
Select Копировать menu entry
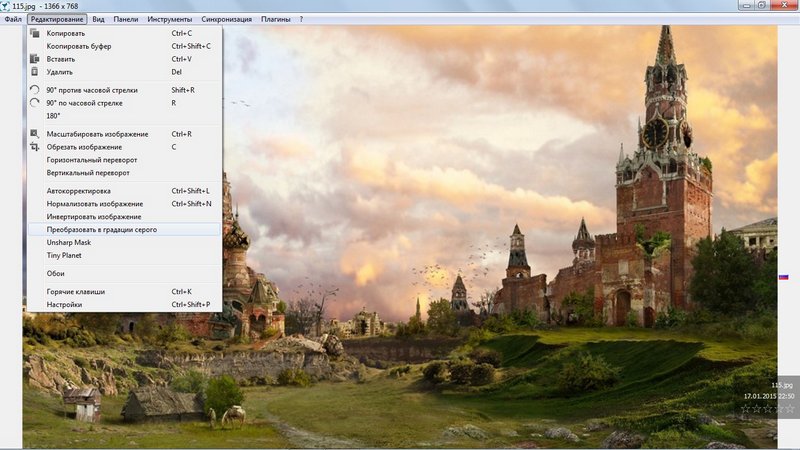[x=124, y=33]
